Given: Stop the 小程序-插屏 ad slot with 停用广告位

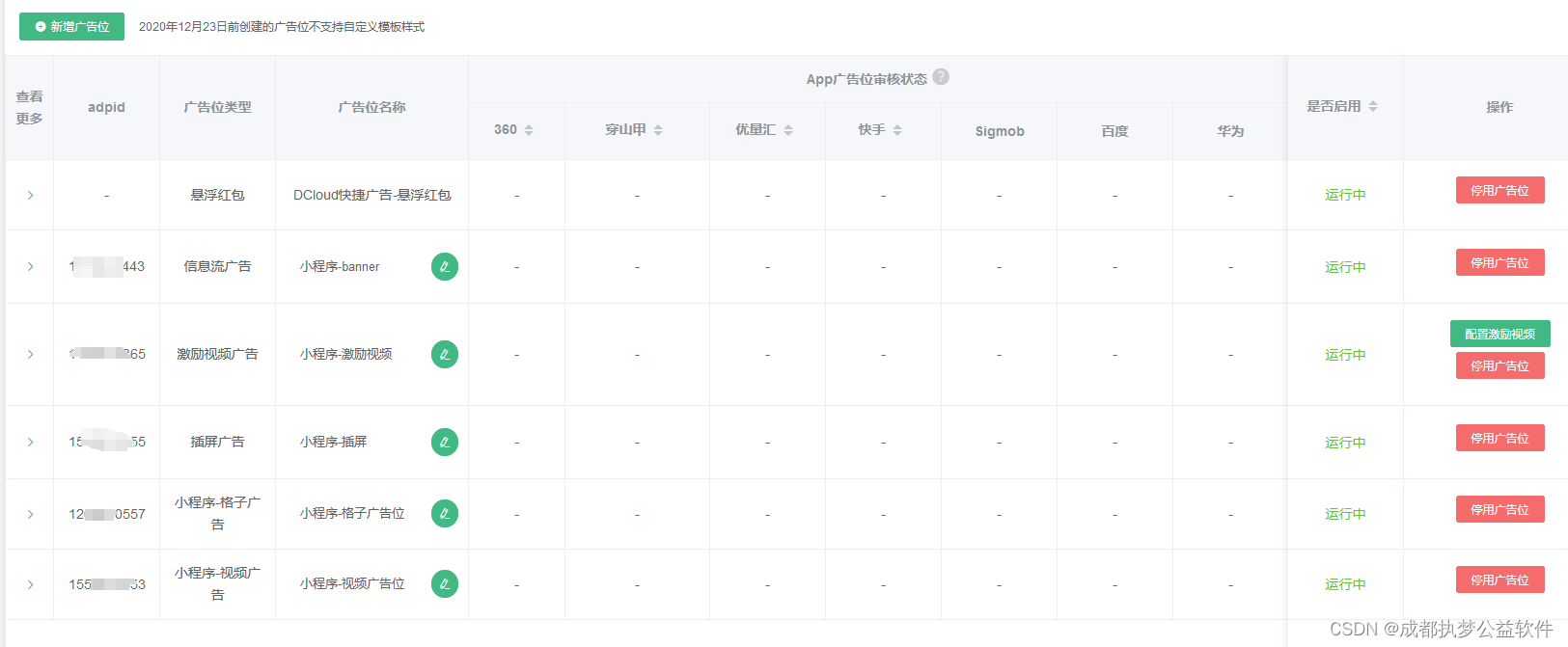Looking at the screenshot, I should point(1499,438).
